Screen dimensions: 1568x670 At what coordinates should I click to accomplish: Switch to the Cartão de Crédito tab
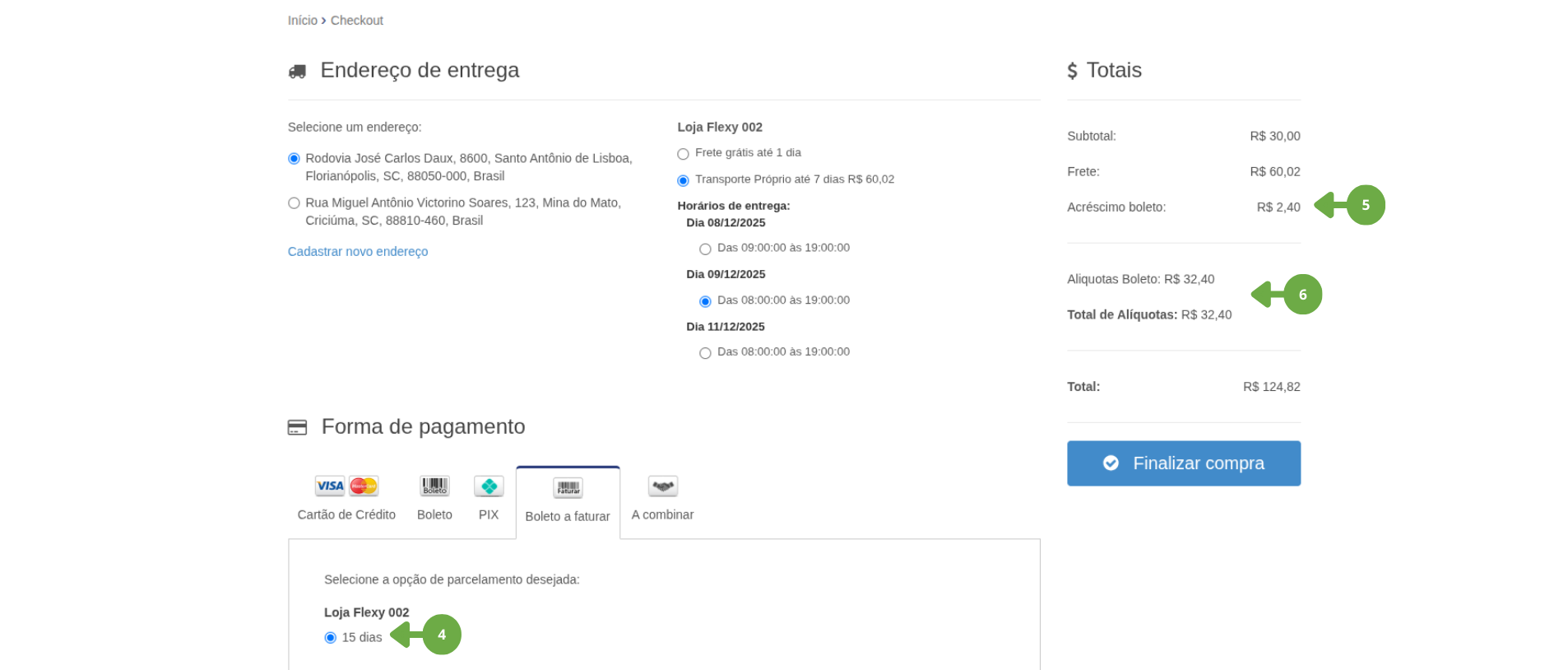[346, 500]
